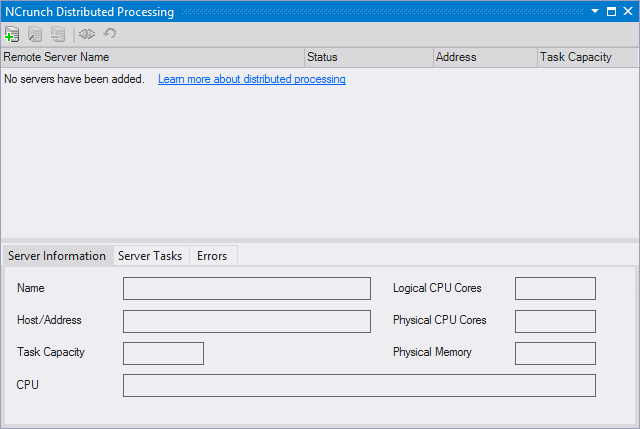Click the Logical CPU Cores field

click(555, 289)
